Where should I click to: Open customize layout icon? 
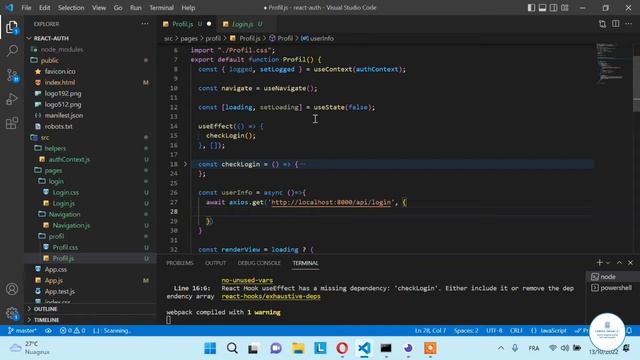click(x=565, y=8)
